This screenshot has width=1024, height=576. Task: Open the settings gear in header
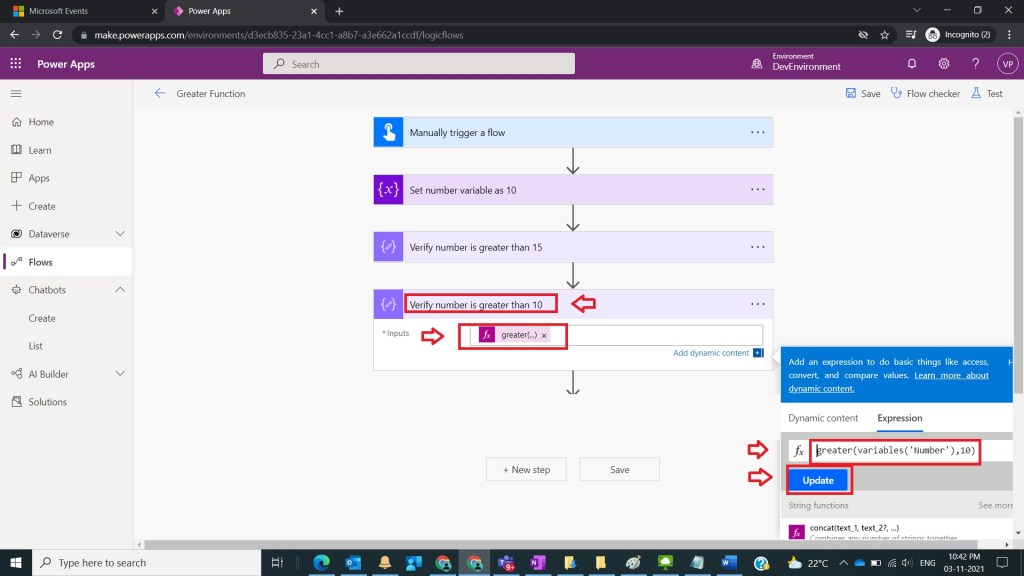[944, 63]
